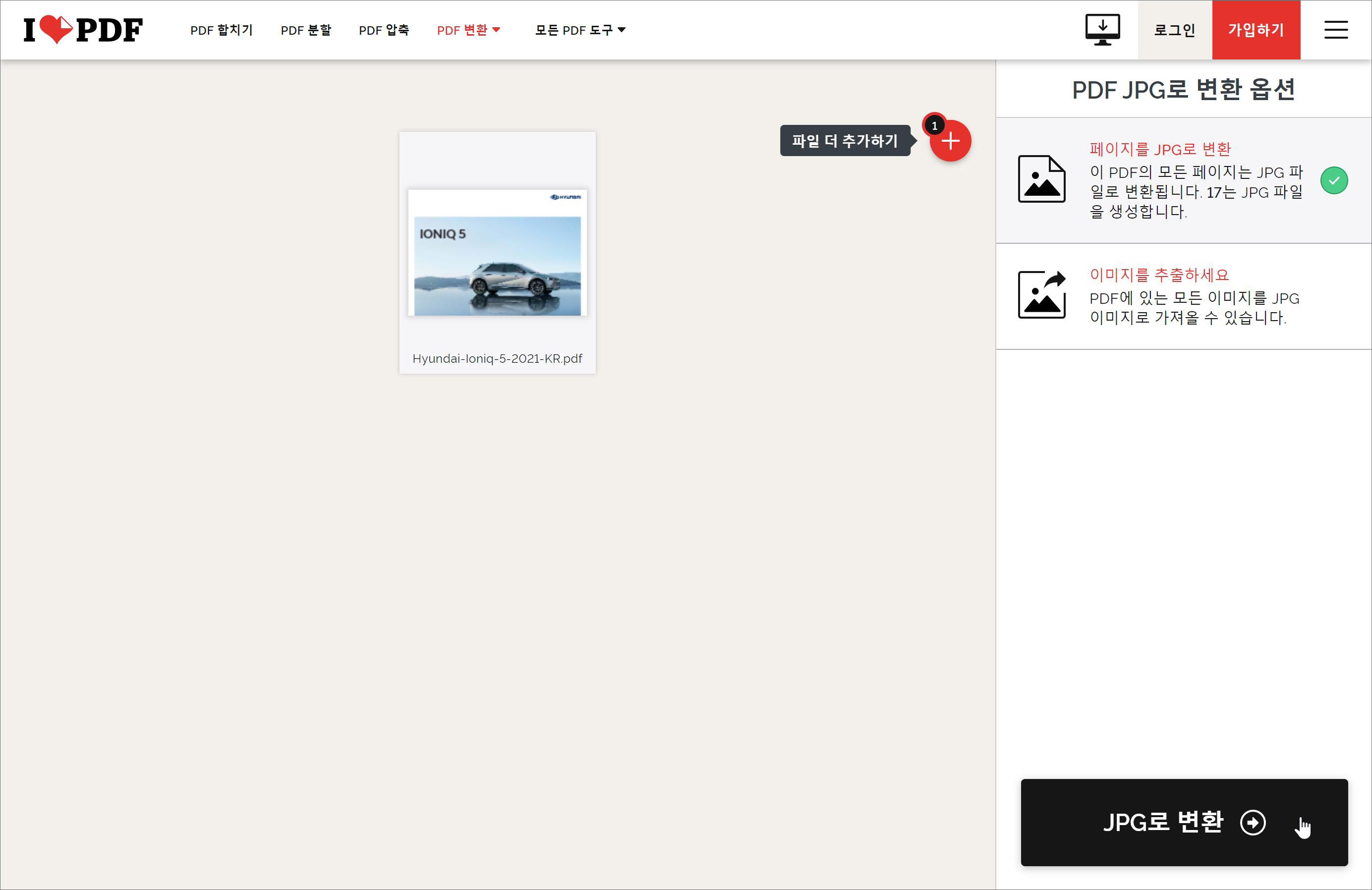Click the Hyundai Ioniq 5 PDF thumbnail
Viewport: 1372px width, 890px height.
click(497, 253)
